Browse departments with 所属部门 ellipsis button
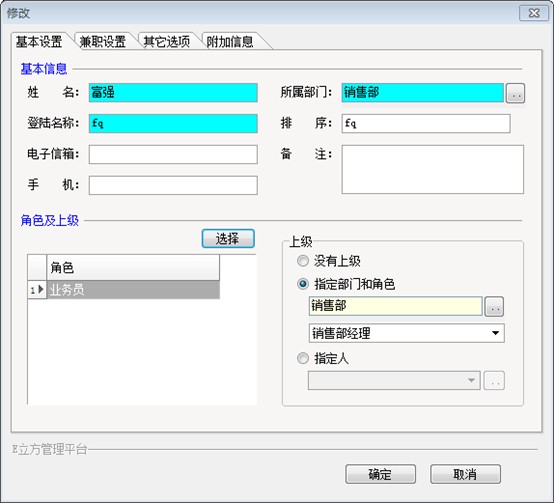Viewport: 554px width, 503px height. coord(515,93)
